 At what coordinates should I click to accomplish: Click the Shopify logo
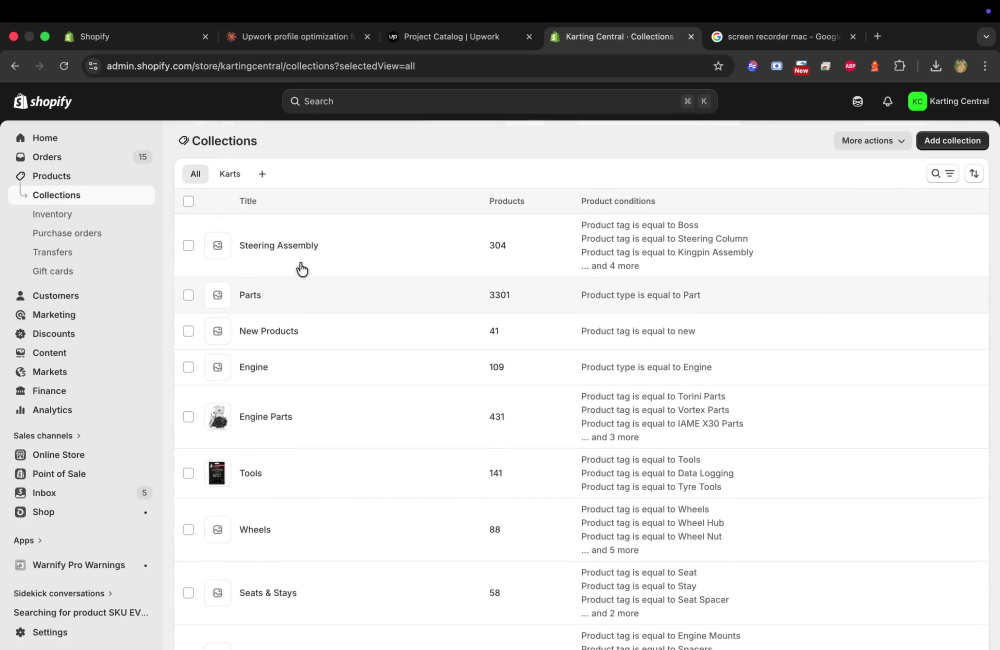pos(43,101)
